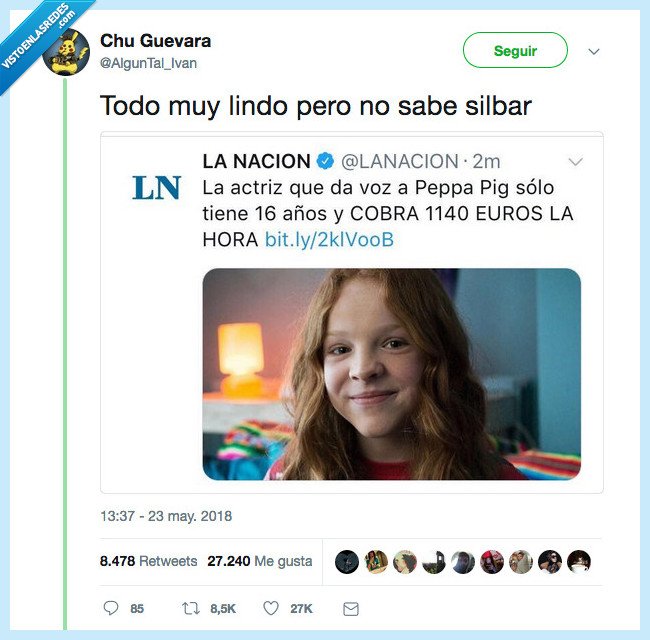
Task: Open last liker's avatar in the row
Action: pyautogui.click(x=579, y=562)
